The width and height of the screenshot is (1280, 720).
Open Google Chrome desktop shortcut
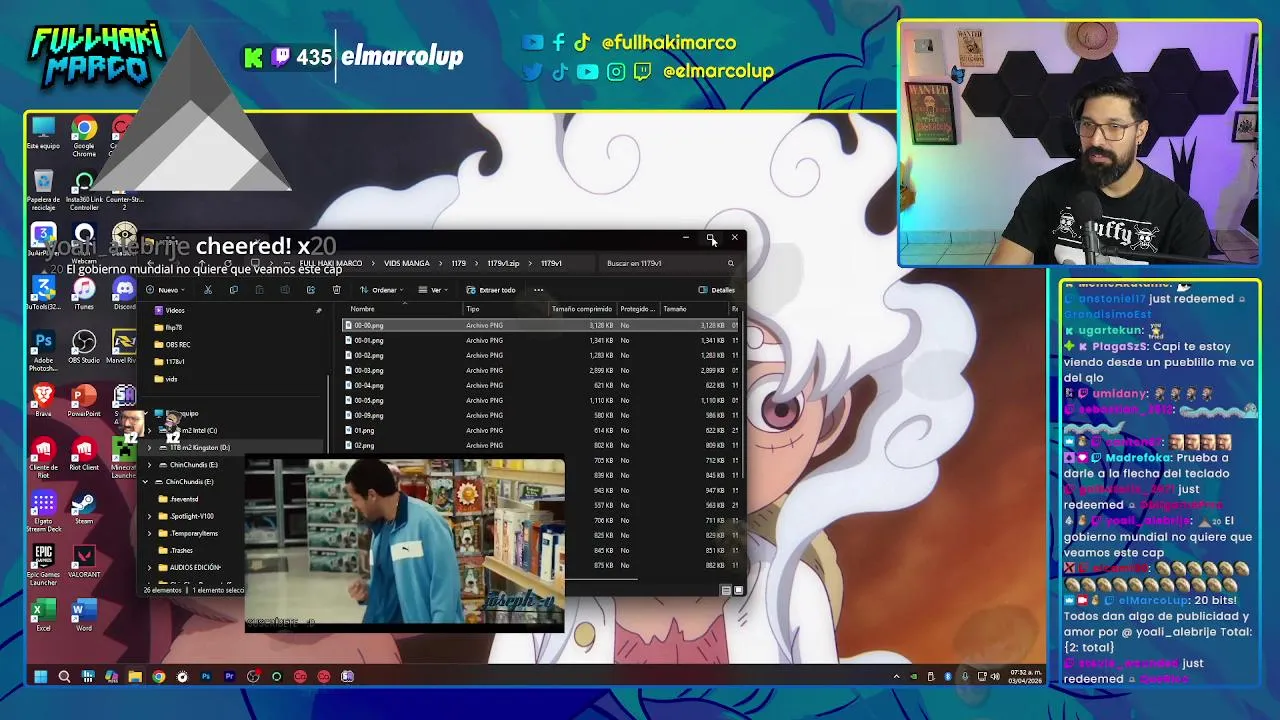tap(84, 135)
